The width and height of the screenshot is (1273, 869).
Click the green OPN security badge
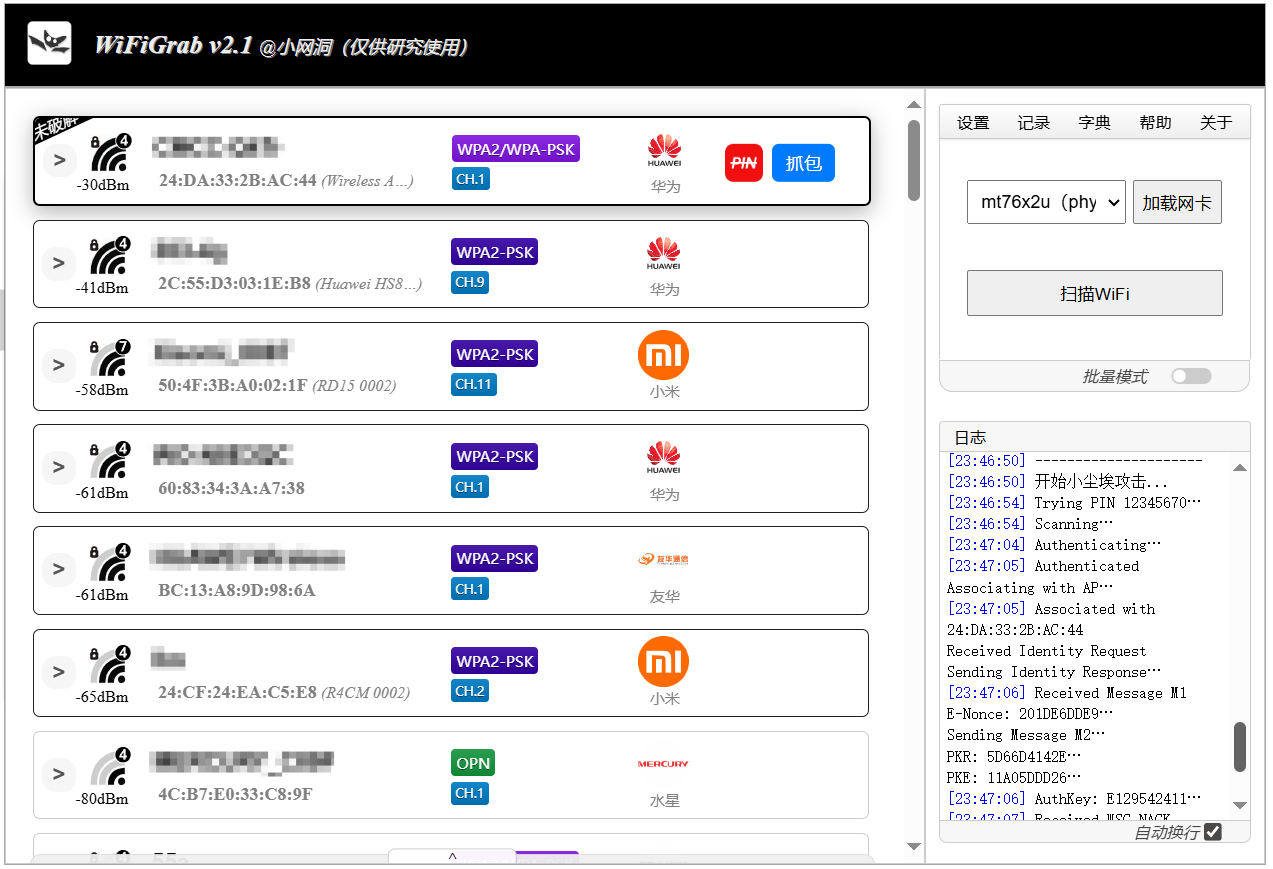pyautogui.click(x=473, y=763)
